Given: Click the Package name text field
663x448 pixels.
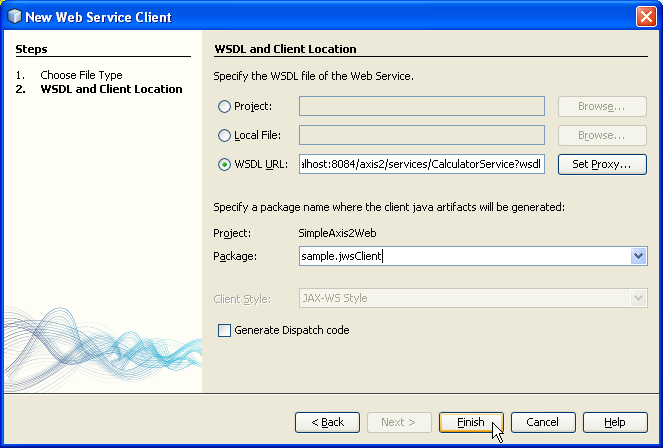Looking at the screenshot, I should point(465,256).
